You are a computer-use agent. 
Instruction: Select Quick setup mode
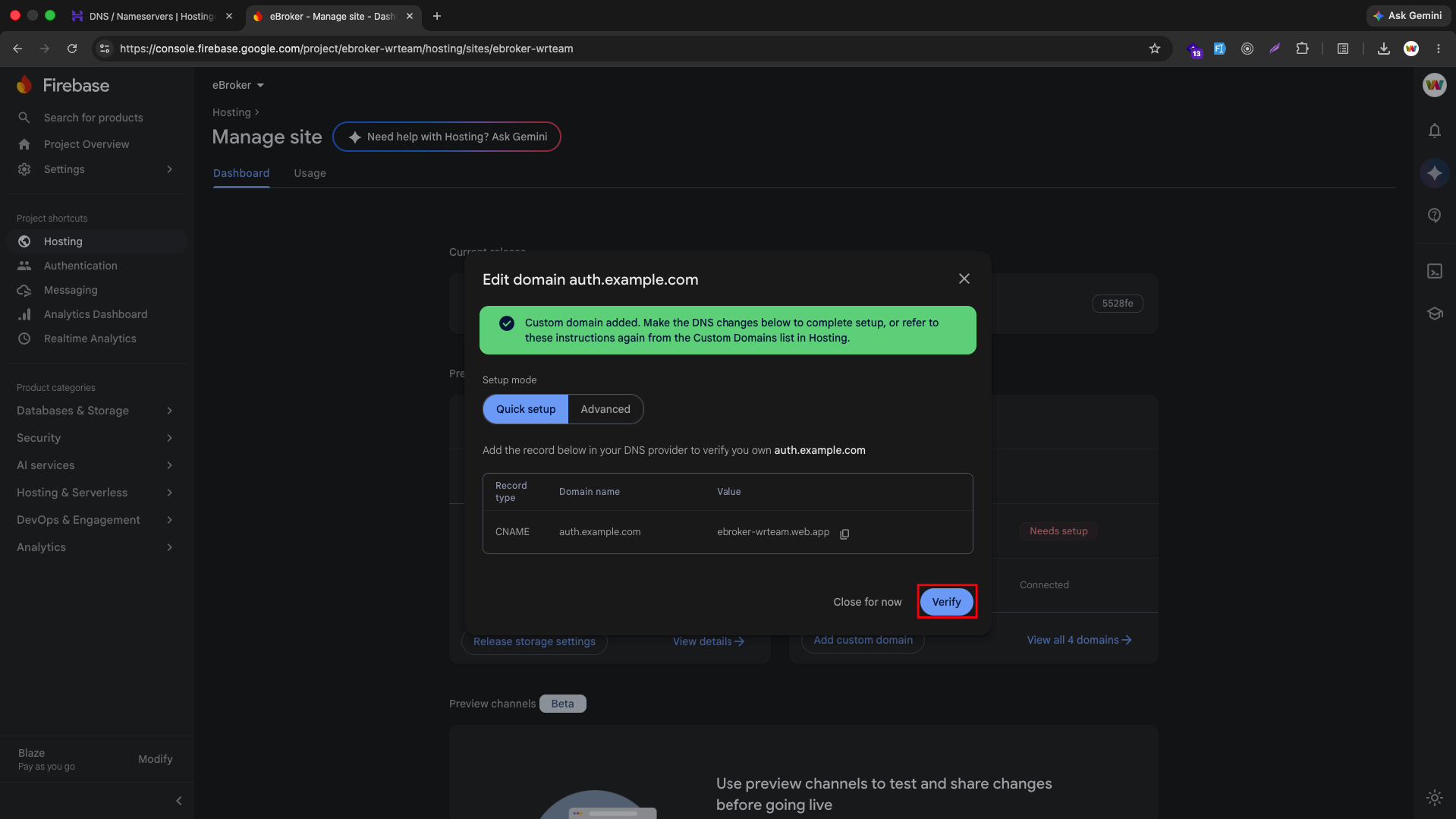click(525, 409)
